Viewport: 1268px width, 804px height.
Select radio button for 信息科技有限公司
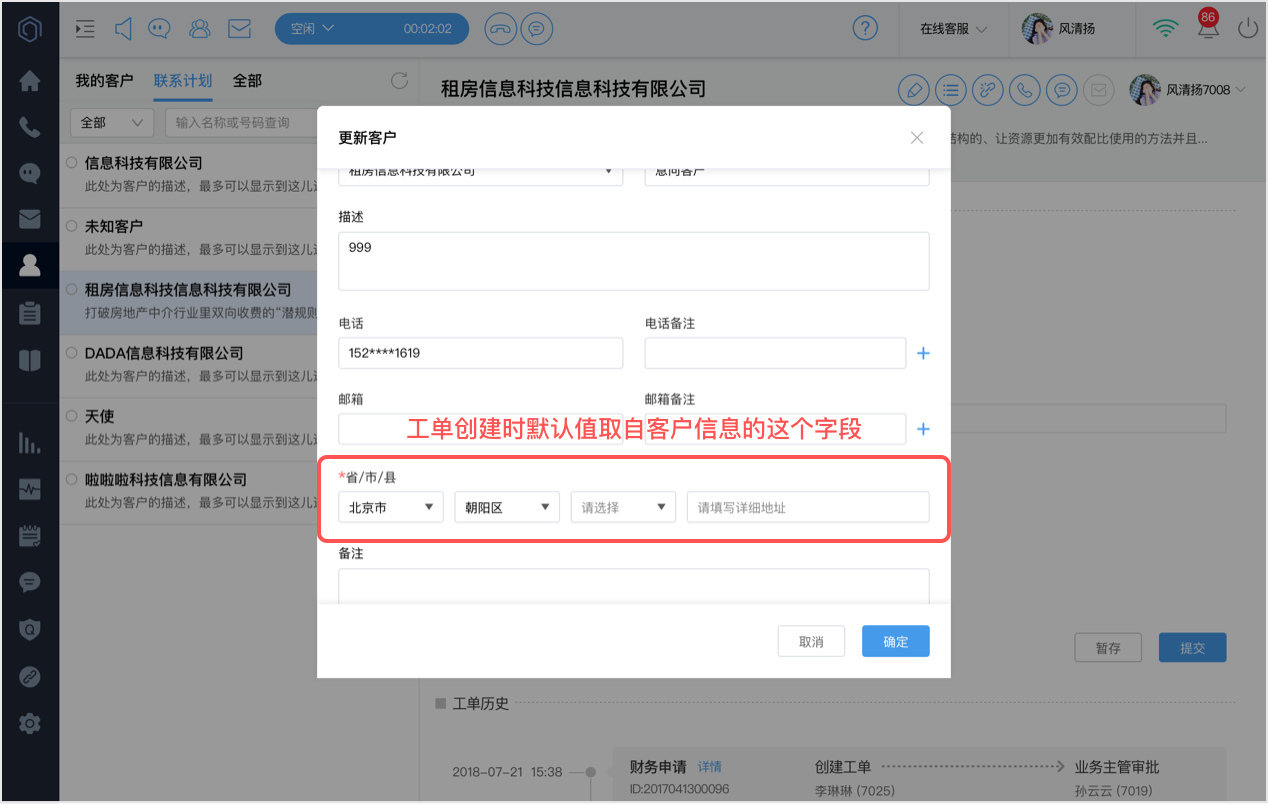pos(72,162)
